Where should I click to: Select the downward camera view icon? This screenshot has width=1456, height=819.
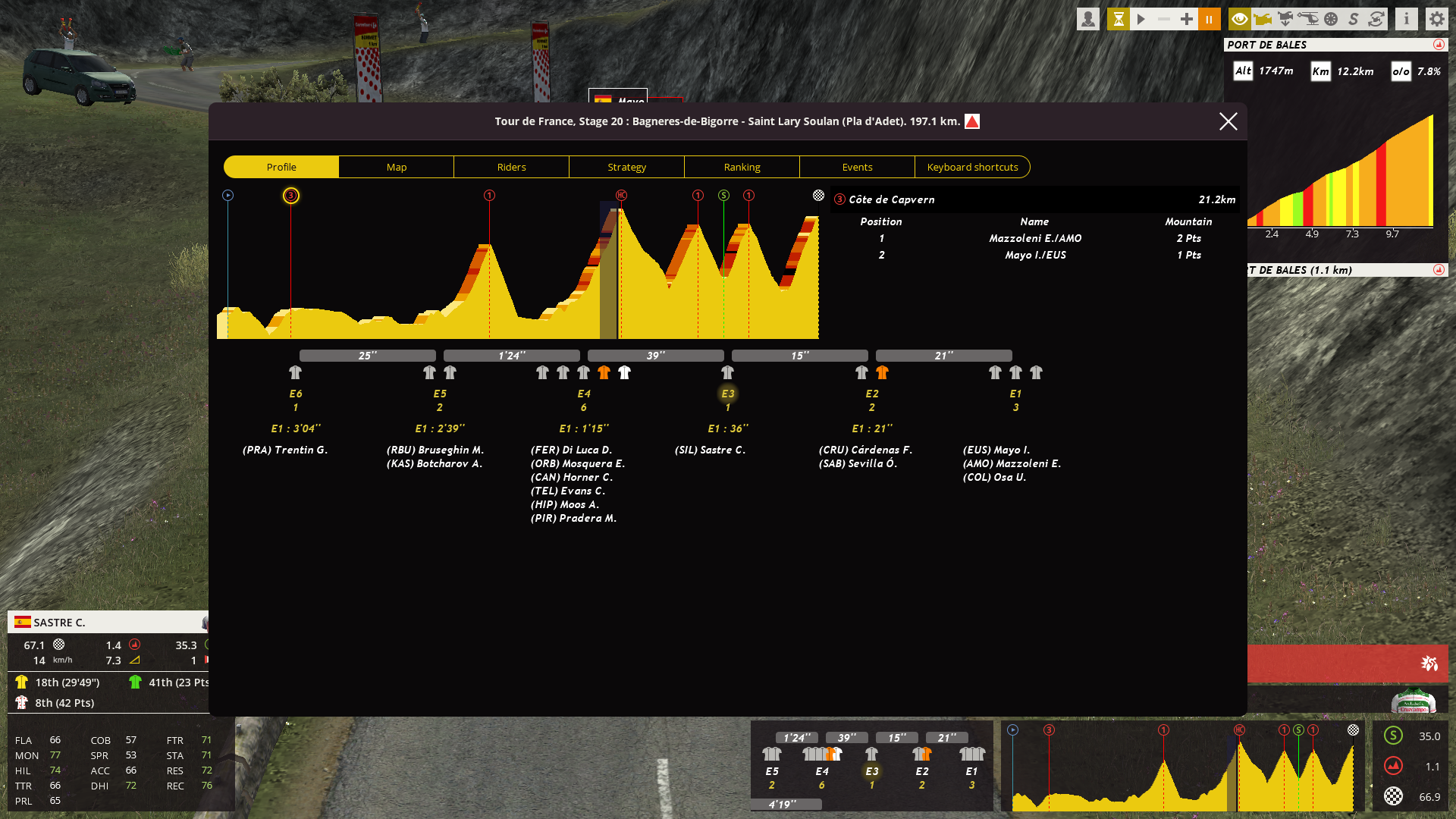(x=1285, y=19)
